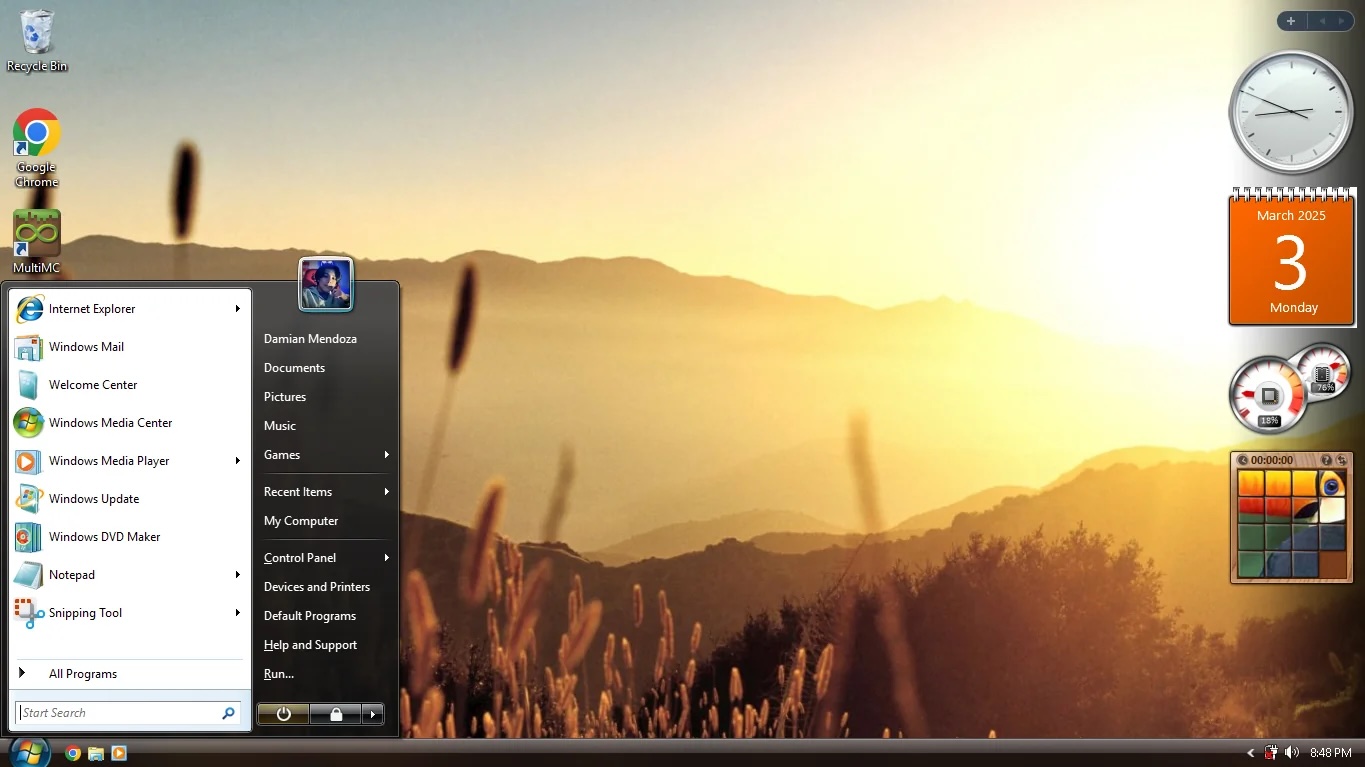
Task: Open Windows Mail
Action: (x=87, y=346)
